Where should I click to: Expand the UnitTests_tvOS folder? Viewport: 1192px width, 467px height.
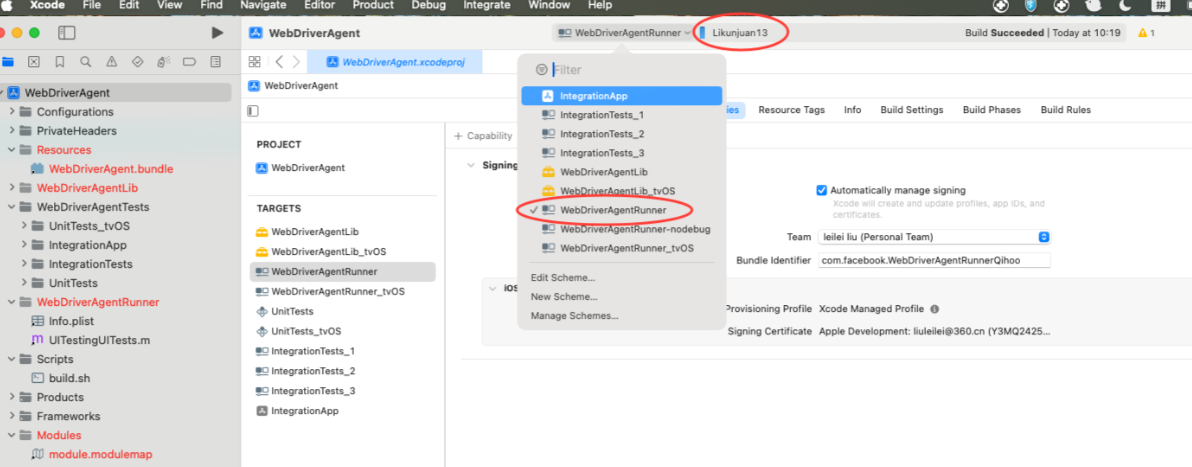click(24, 226)
